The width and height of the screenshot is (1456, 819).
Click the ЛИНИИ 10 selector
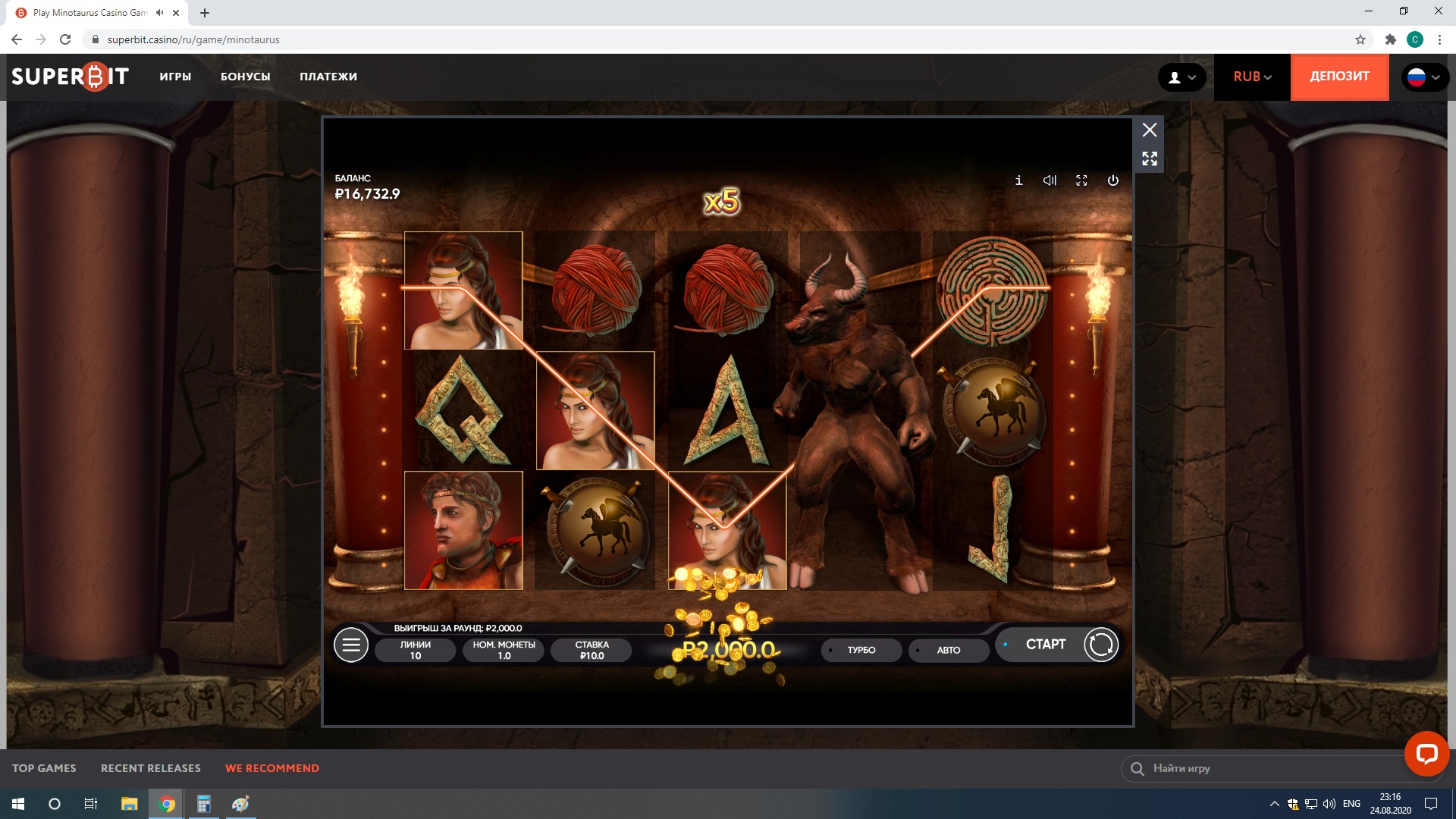(x=416, y=650)
